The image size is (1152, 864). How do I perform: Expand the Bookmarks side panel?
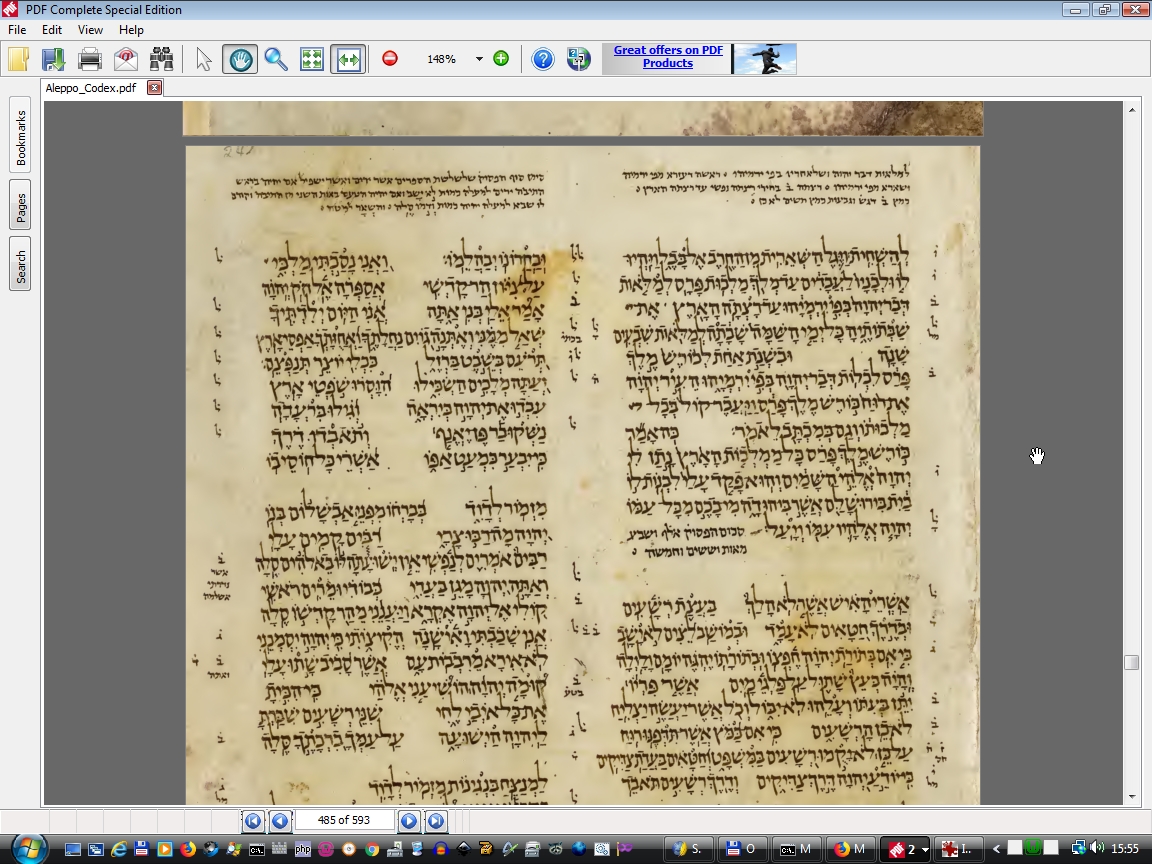[21, 138]
